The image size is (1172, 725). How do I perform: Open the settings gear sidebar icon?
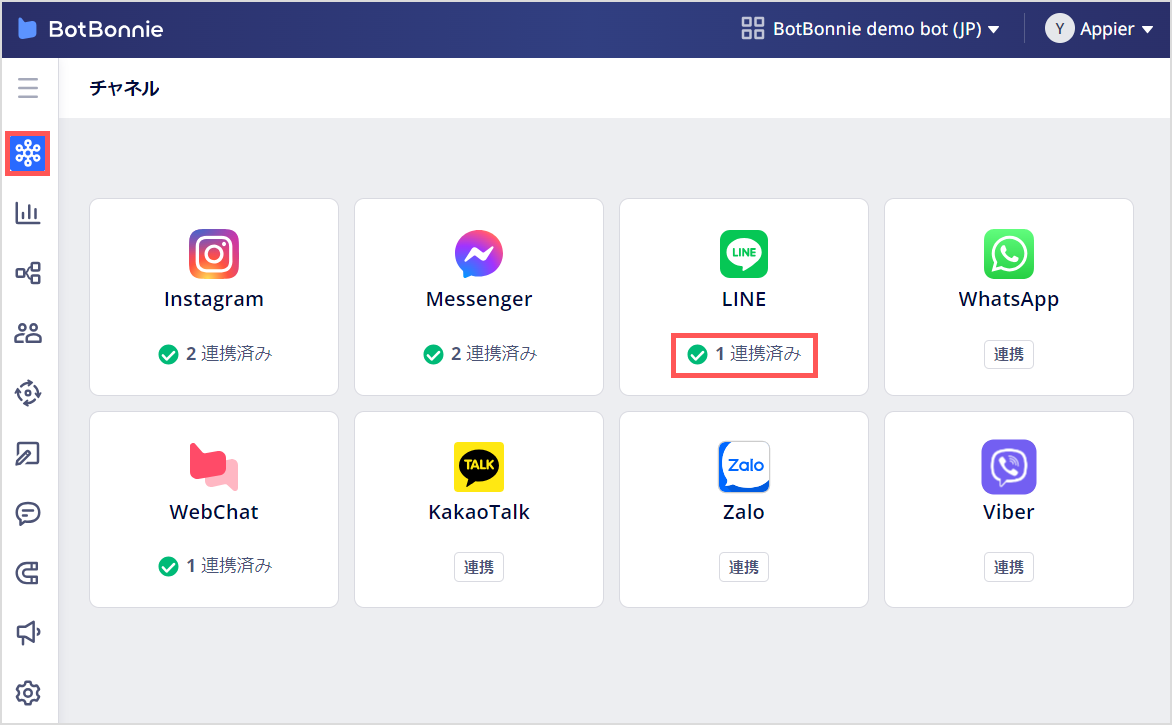point(28,693)
